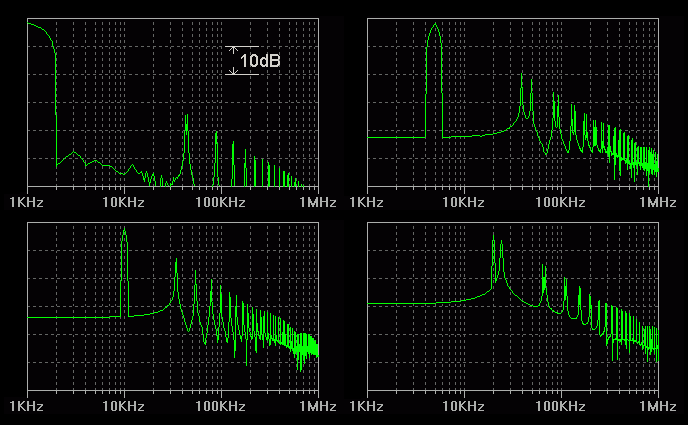The height and width of the screenshot is (425, 688).
Task: Select 100KHz axis label under bottom-right plot
Action: point(561,406)
